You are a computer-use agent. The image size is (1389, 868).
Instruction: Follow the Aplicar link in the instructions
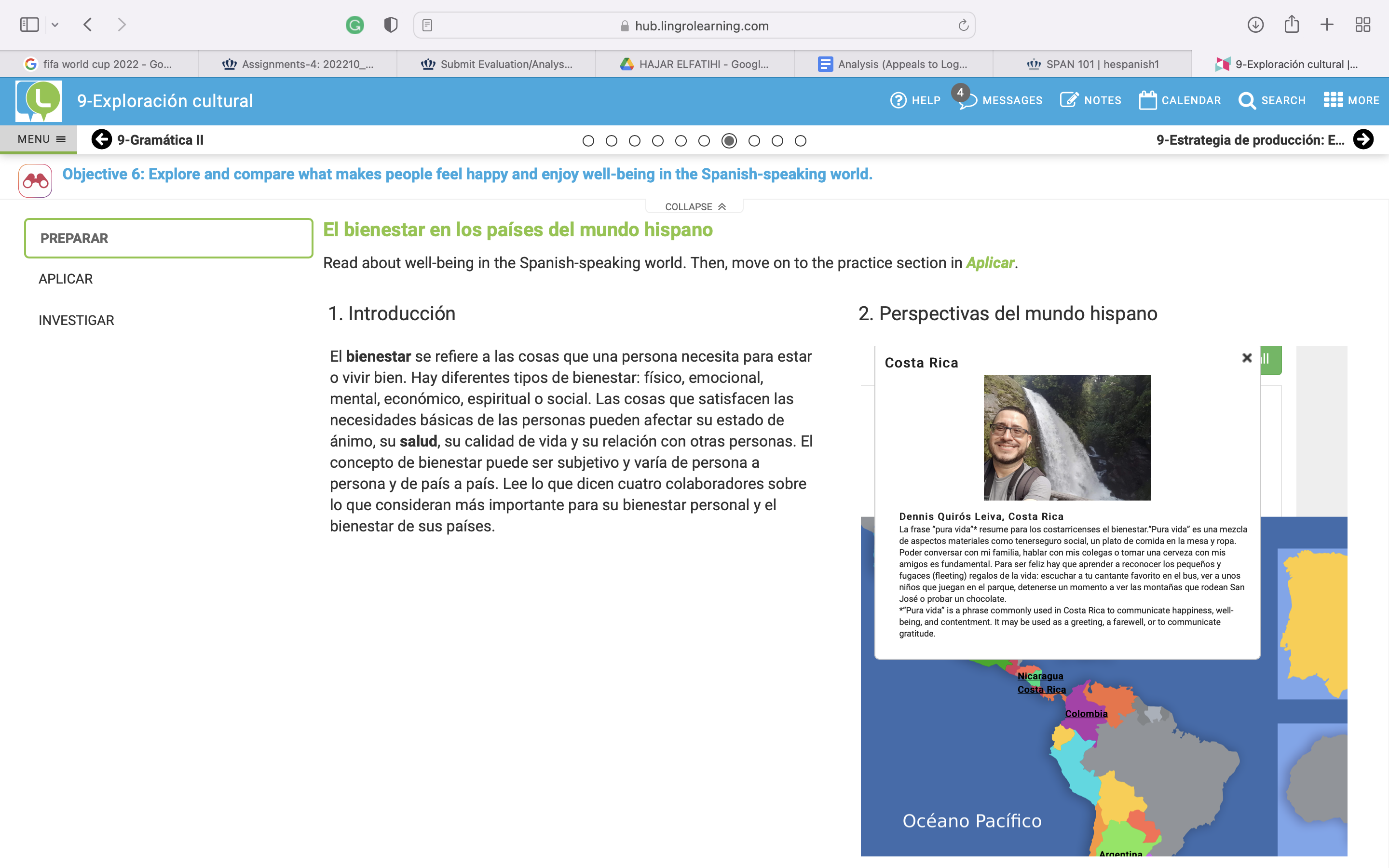click(990, 263)
